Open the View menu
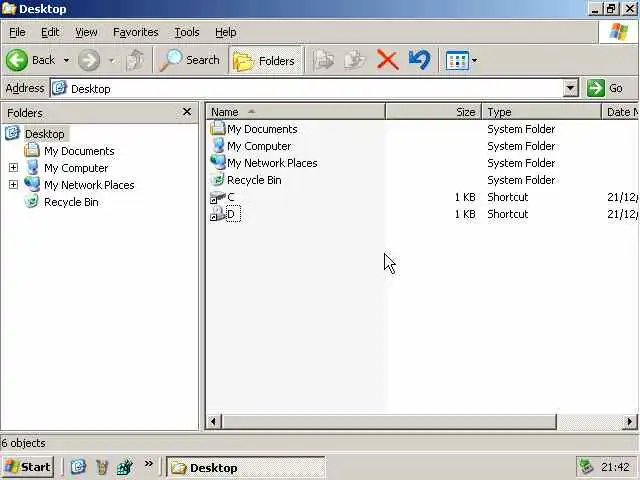 tap(86, 32)
